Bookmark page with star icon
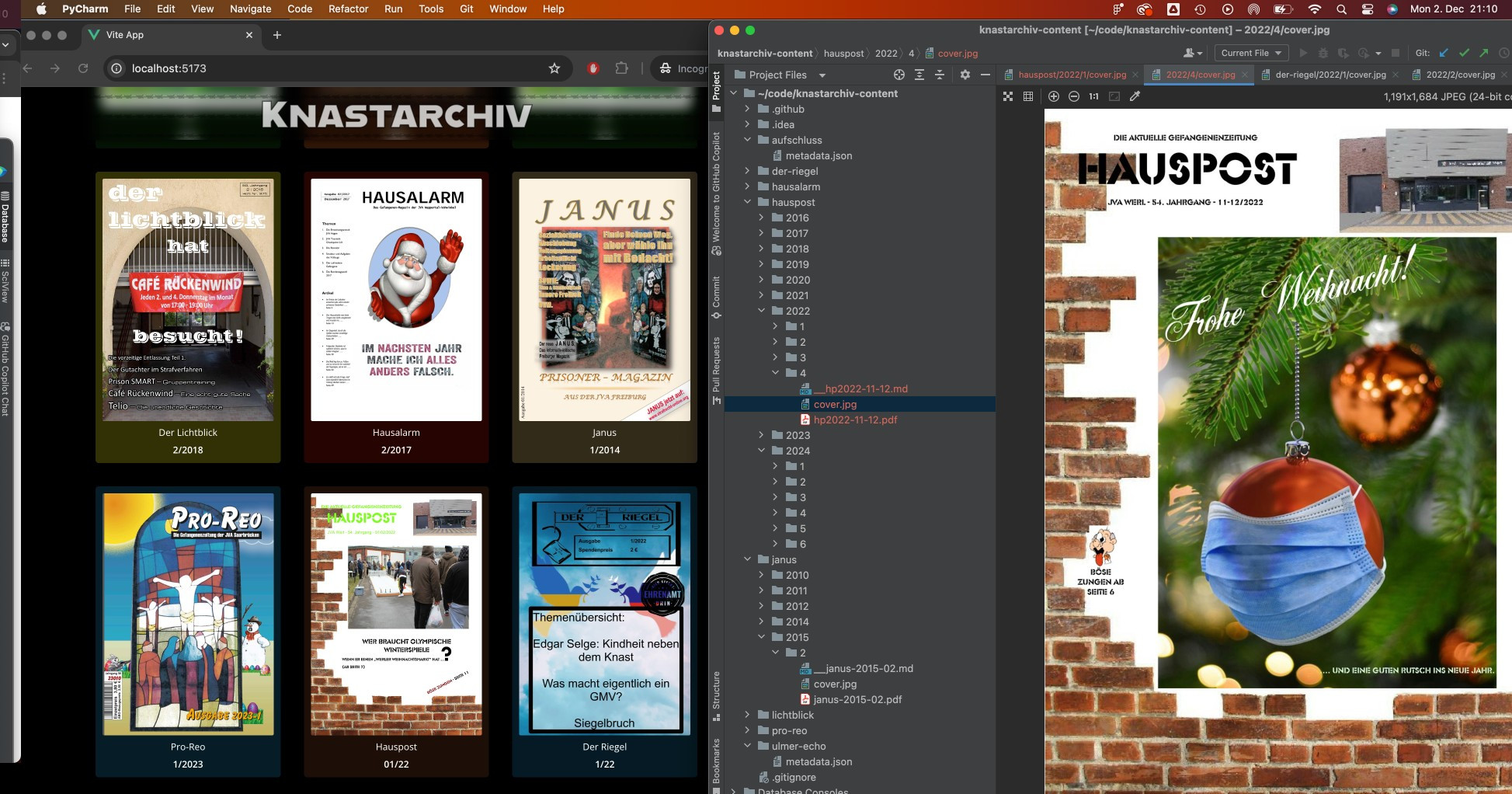Image resolution: width=1512 pixels, height=794 pixels. [554, 68]
